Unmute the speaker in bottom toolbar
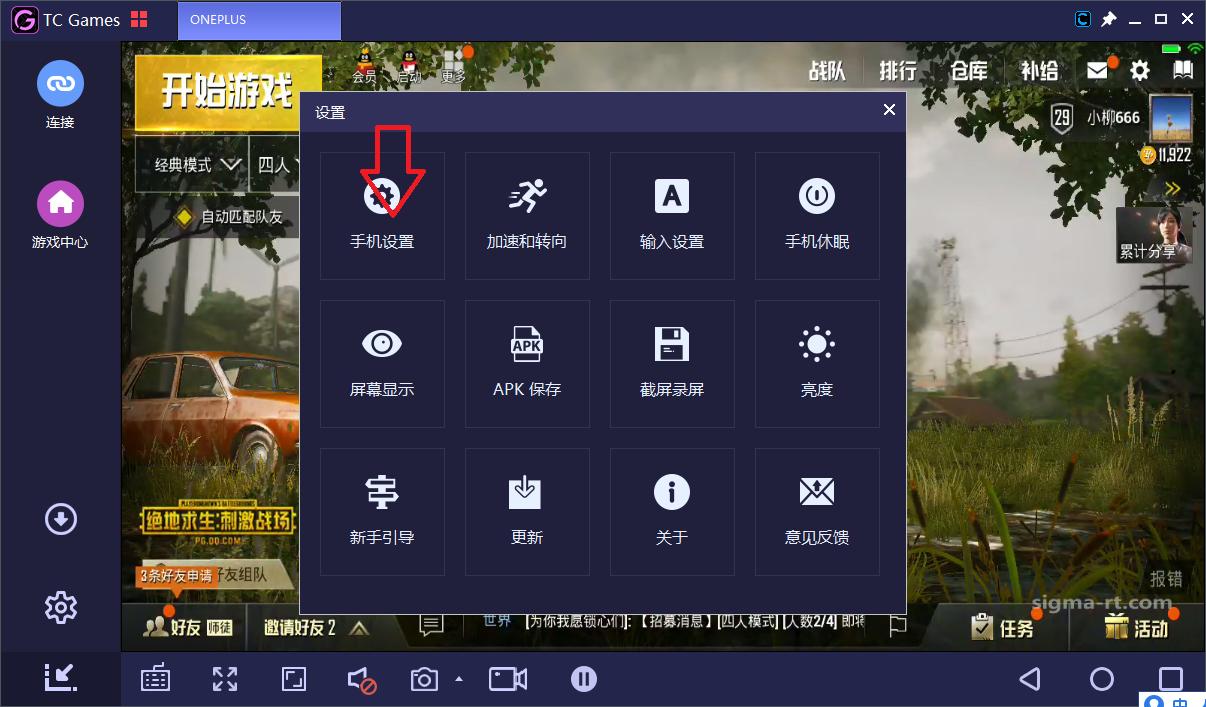 tap(361, 678)
